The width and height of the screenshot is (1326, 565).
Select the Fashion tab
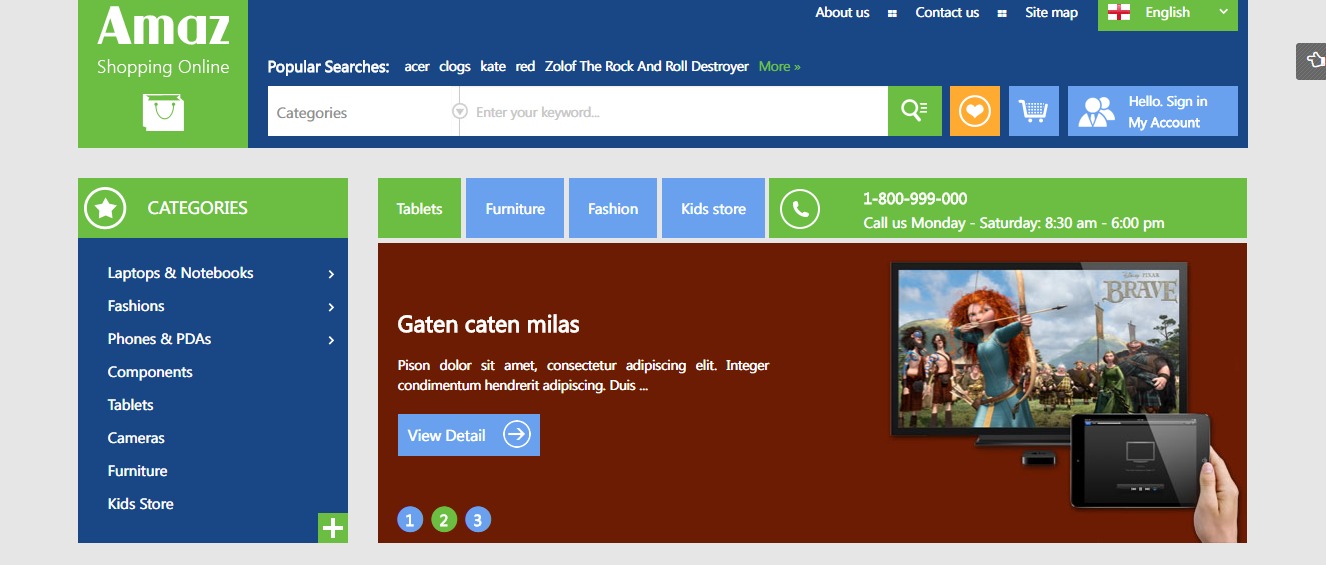click(613, 208)
